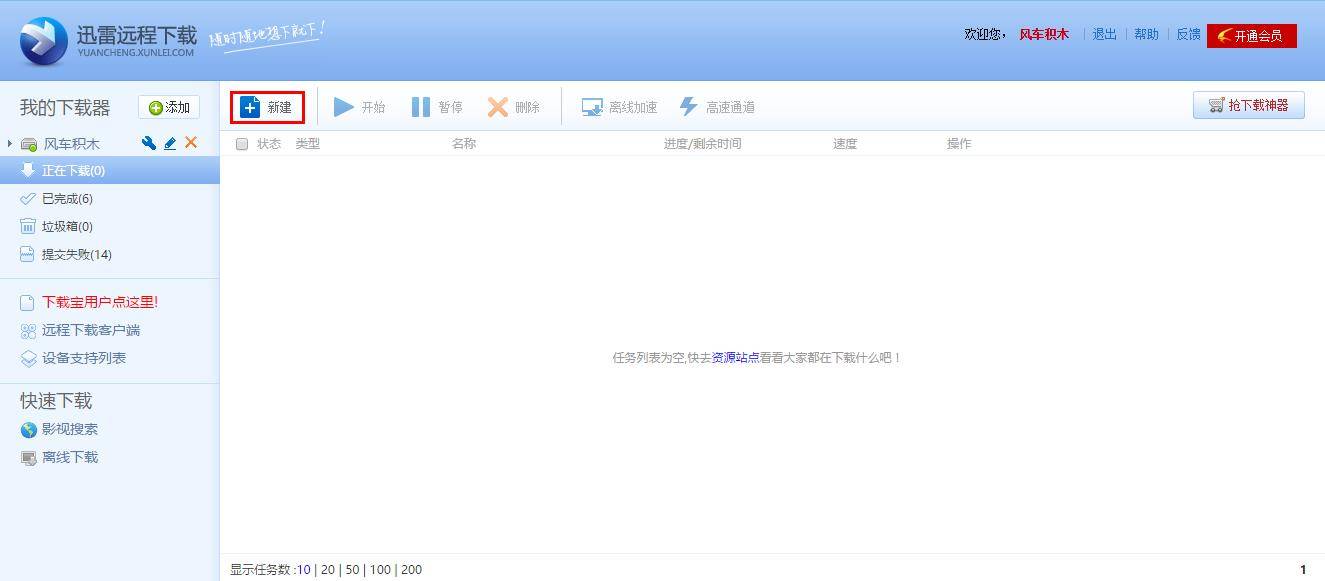The height and width of the screenshot is (581, 1325).
Task: Open the 垃圾箱(0) trash folder
Action: pos(66,226)
